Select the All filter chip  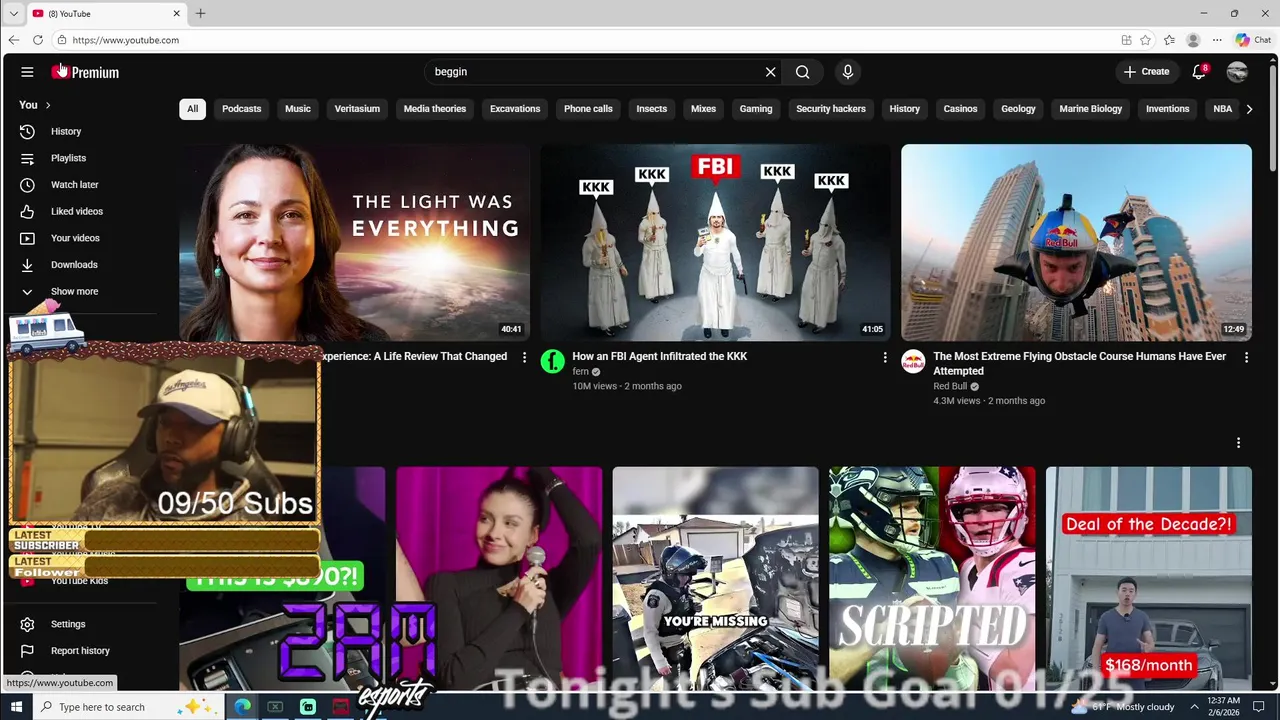pyautogui.click(x=192, y=109)
